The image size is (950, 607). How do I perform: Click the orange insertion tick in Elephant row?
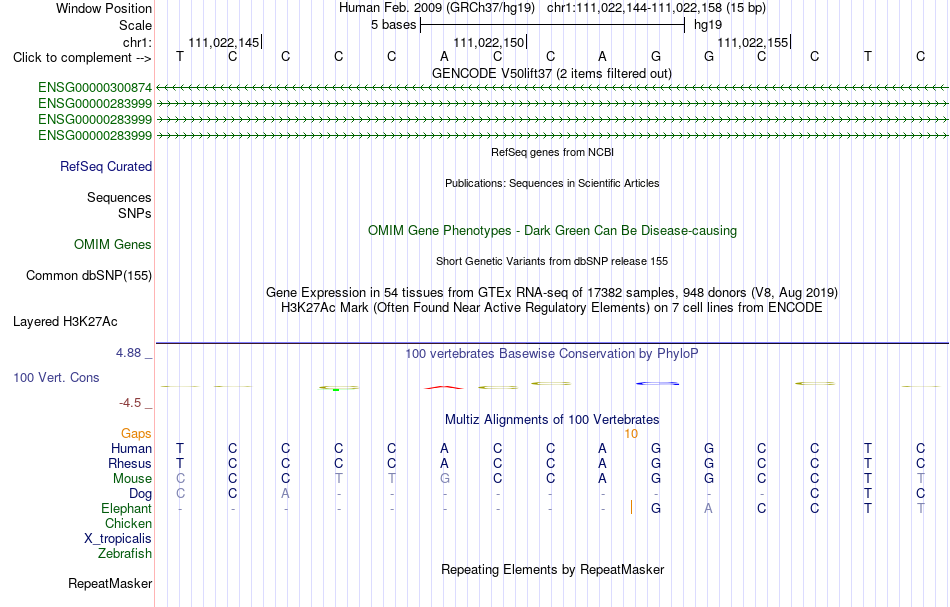coord(631,507)
